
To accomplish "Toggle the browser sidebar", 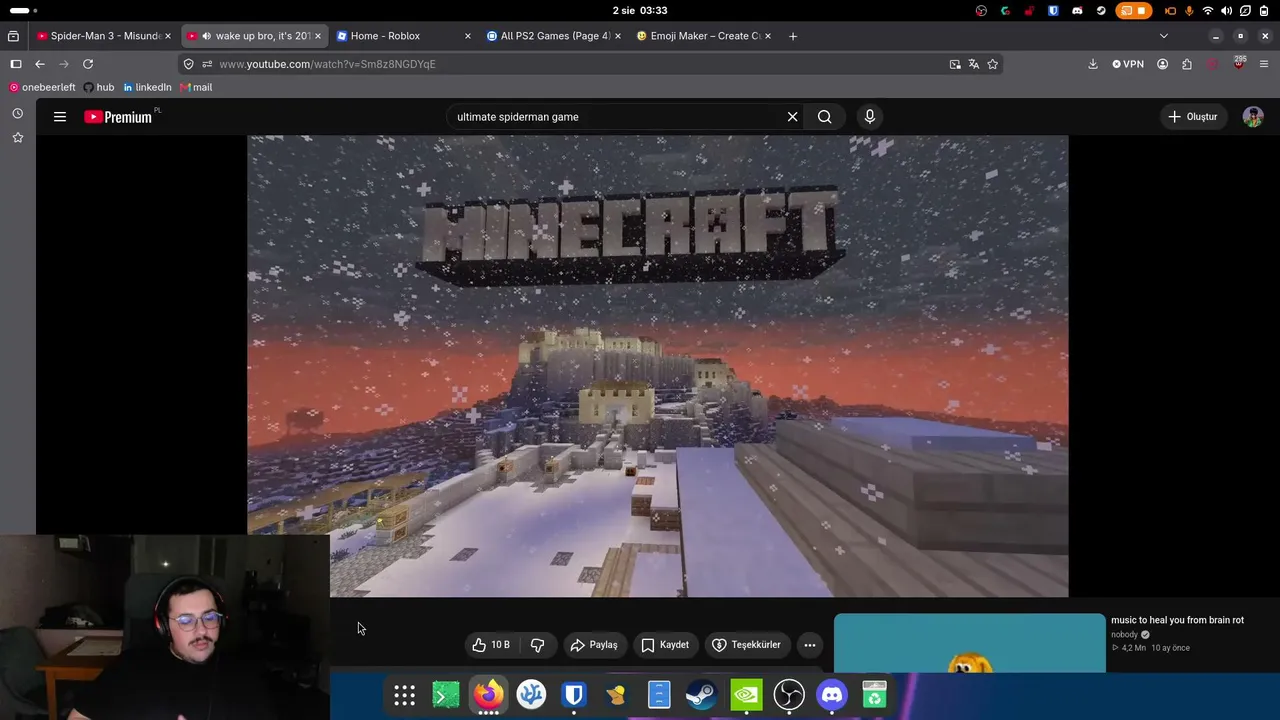I will coord(16,64).
